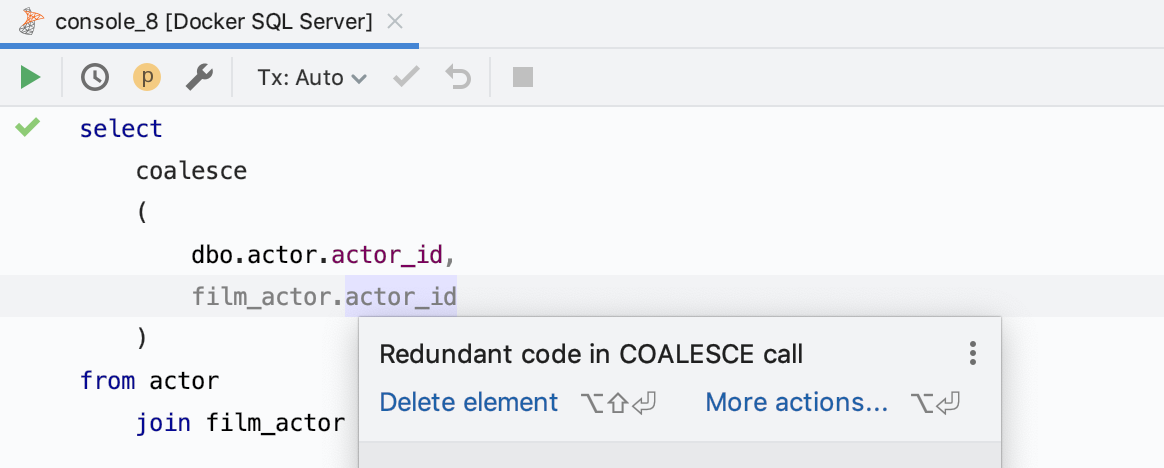Open More actions... link in popup

pyautogui.click(x=796, y=402)
